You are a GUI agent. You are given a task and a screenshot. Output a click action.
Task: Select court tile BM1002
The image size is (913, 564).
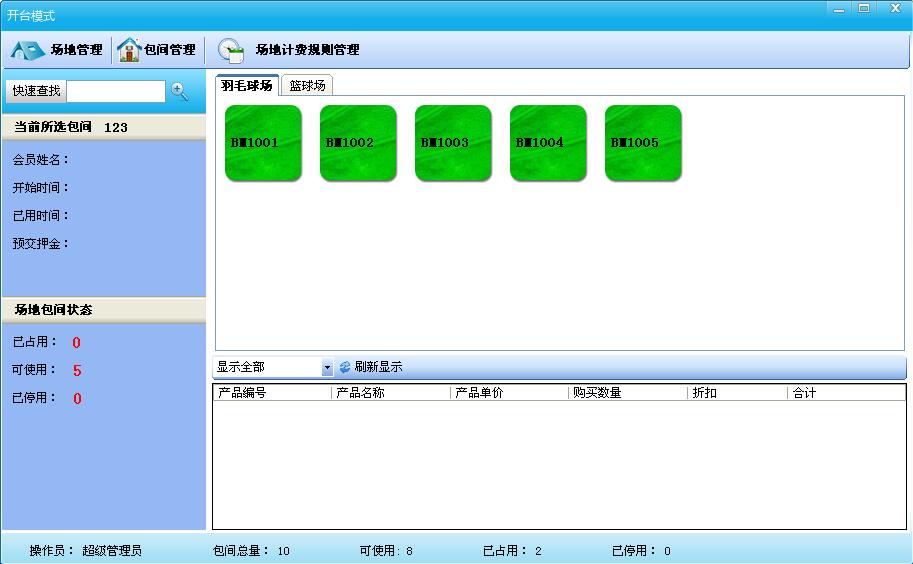tap(358, 143)
